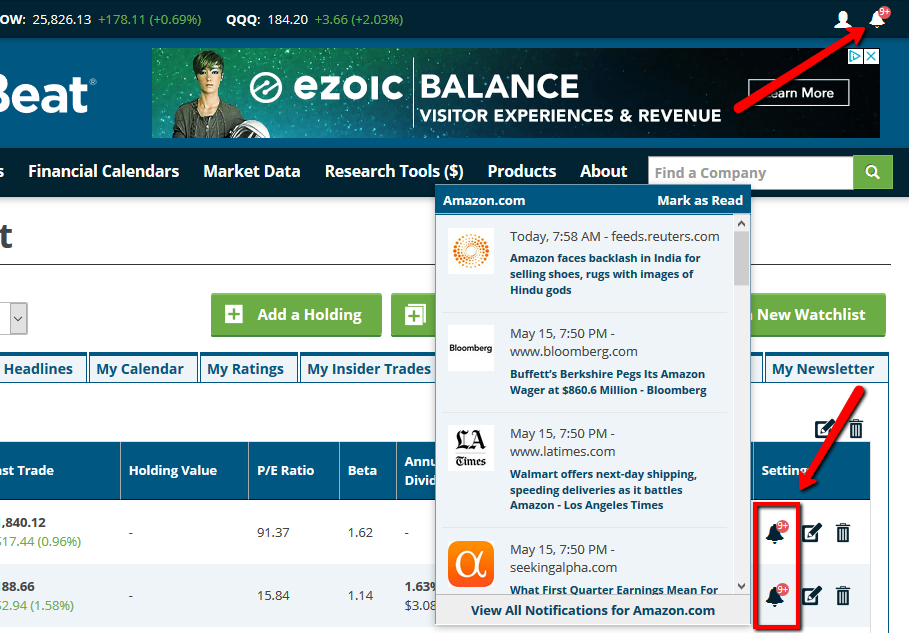Image resolution: width=909 pixels, height=633 pixels.
Task: Click the New Watchlist button
Action: (817, 315)
